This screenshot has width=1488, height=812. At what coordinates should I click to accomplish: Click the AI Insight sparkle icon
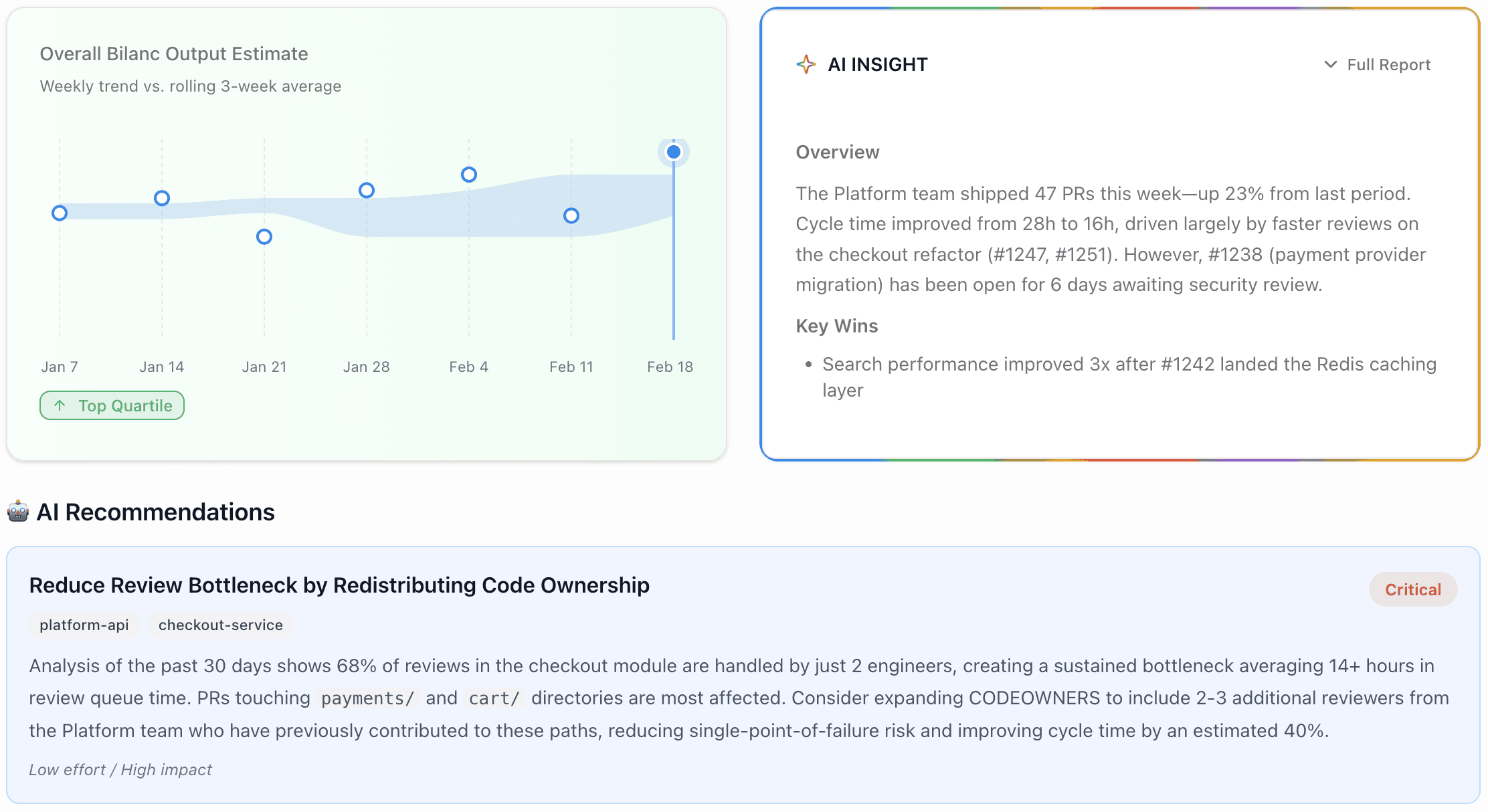pyautogui.click(x=806, y=64)
